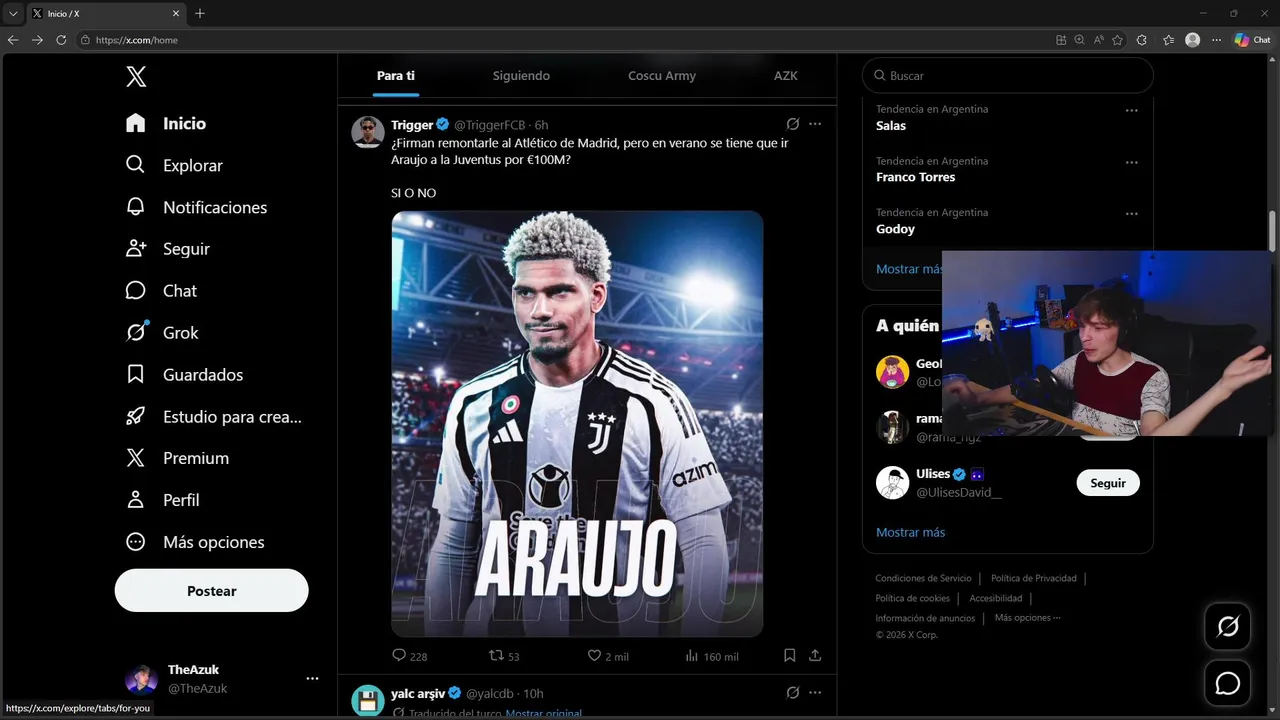Open more options on Trigger's post

pos(815,124)
